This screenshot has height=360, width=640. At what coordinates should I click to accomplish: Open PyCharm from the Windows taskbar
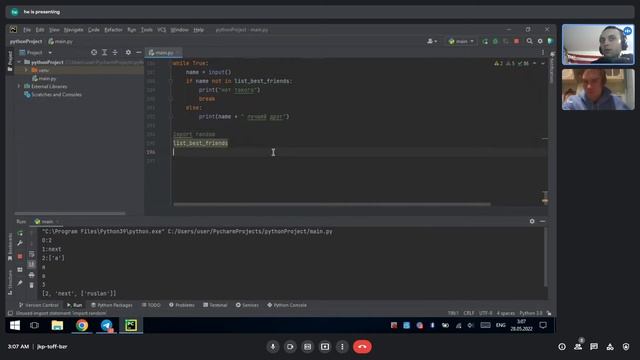point(131,325)
